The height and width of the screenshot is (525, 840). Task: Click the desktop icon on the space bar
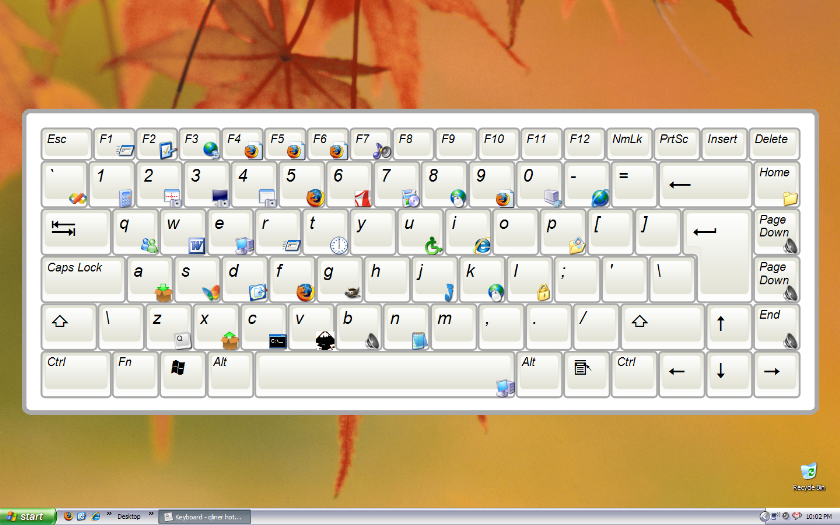[505, 388]
